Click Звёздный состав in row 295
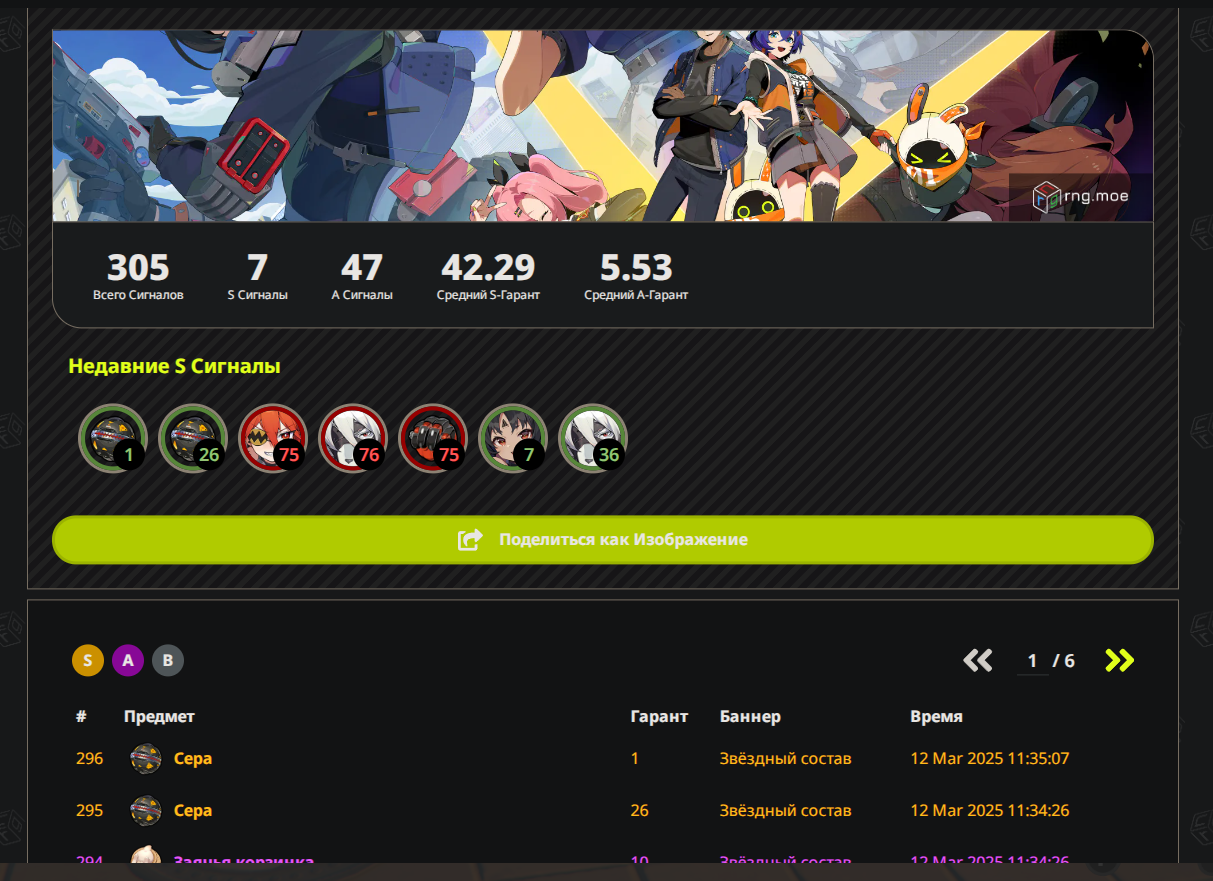The width and height of the screenshot is (1213, 881). 785,810
